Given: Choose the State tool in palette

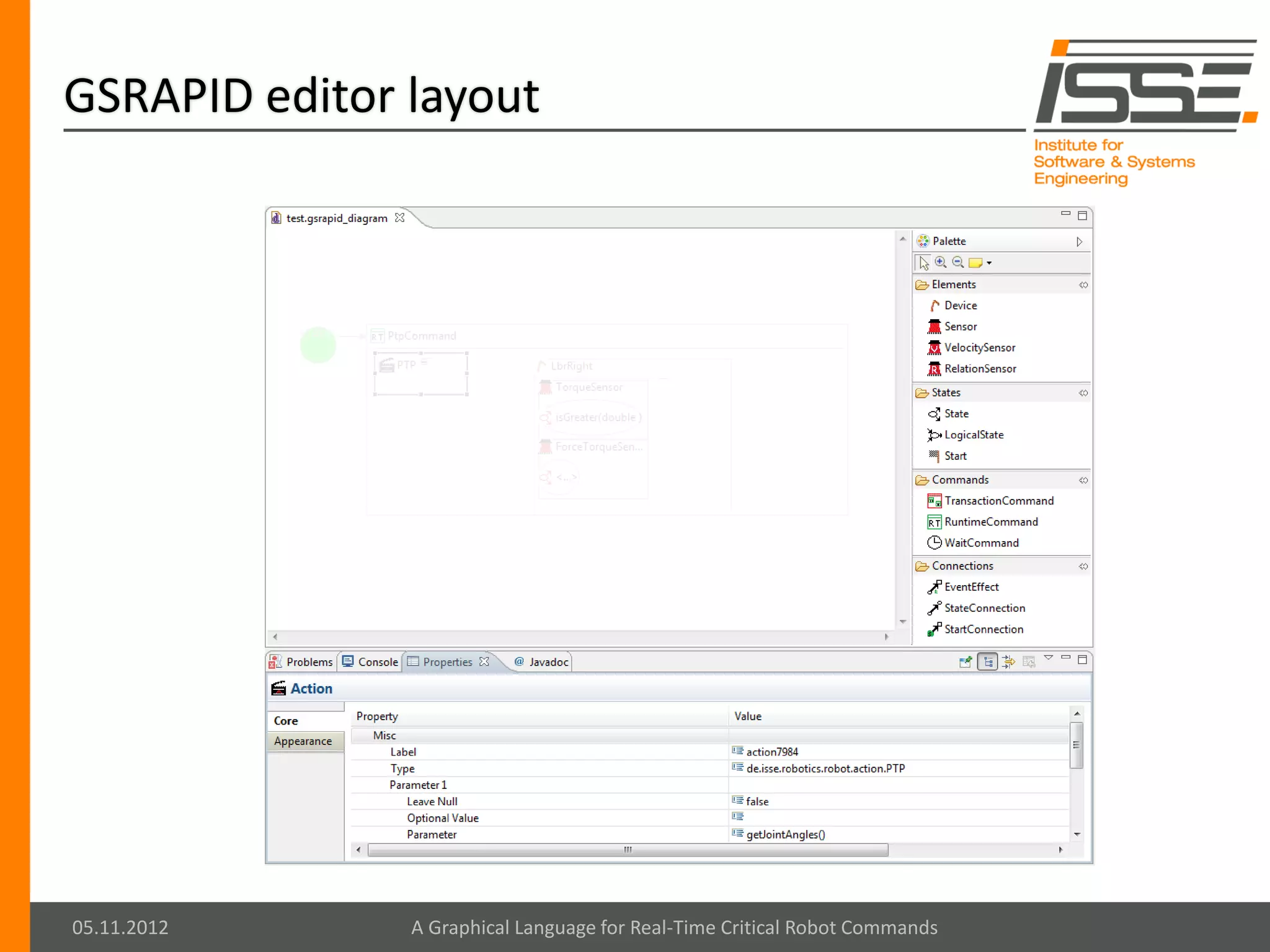Looking at the screenshot, I should (948, 413).
